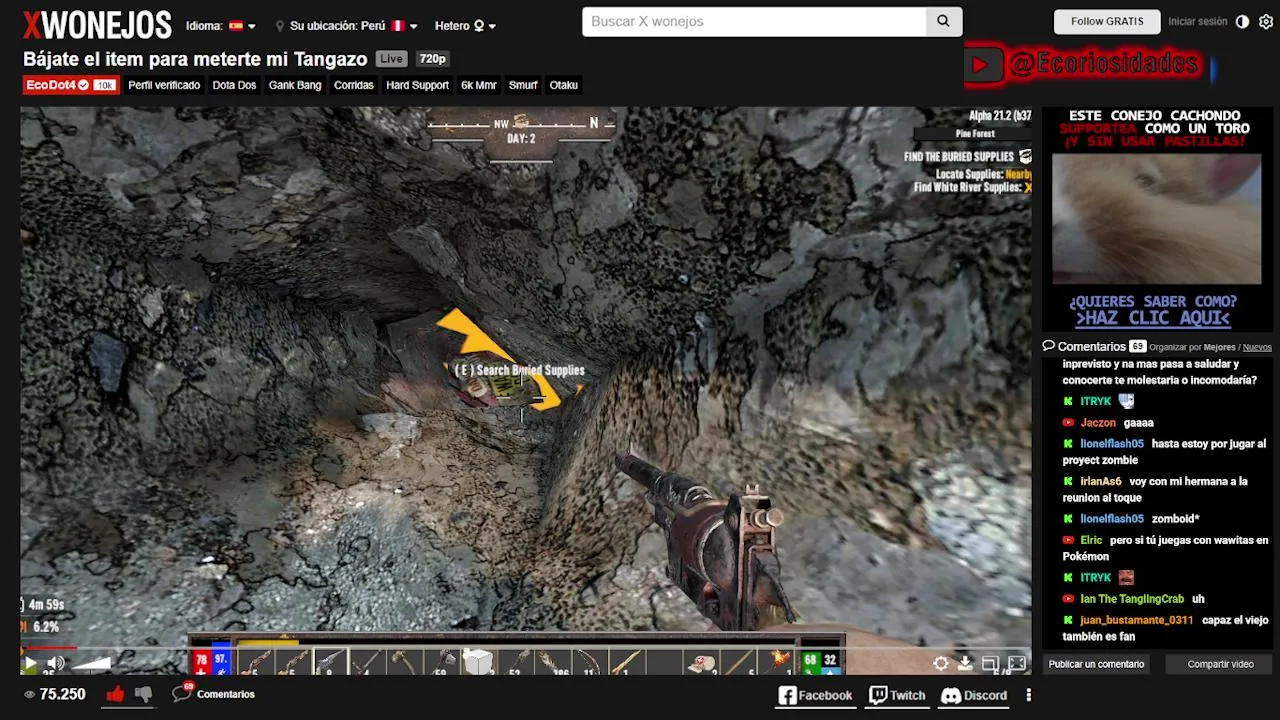Viewport: 1280px width, 720px height.
Task: Click the search magnifier icon
Action: [943, 21]
